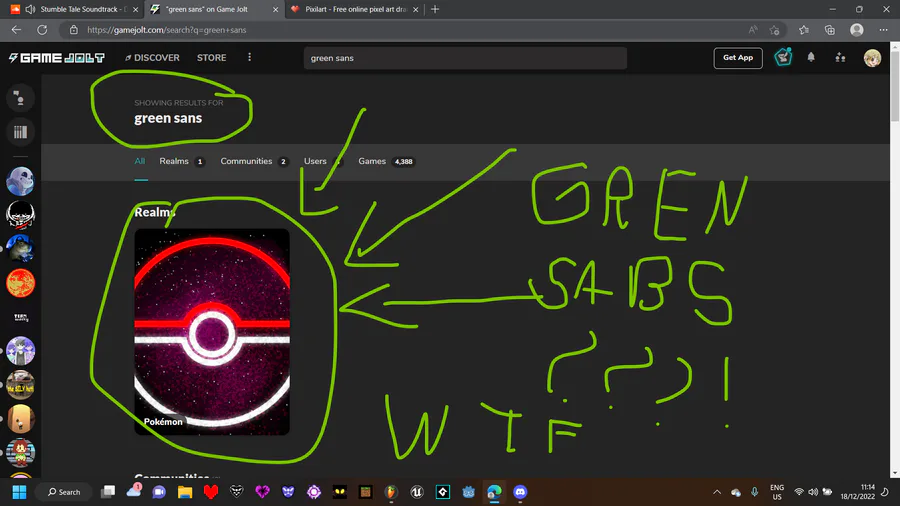This screenshot has width=900, height=506.
Task: Open the black-and-white face community icon
Action: (20, 215)
